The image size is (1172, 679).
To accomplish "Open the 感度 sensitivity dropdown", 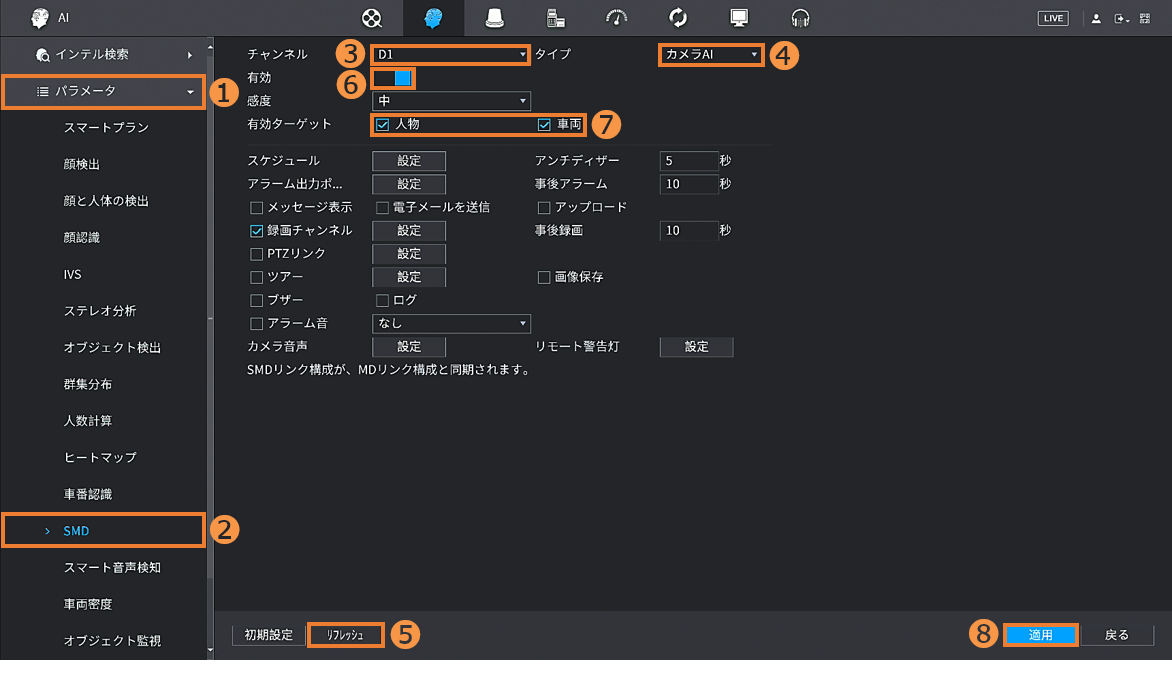I will (450, 101).
